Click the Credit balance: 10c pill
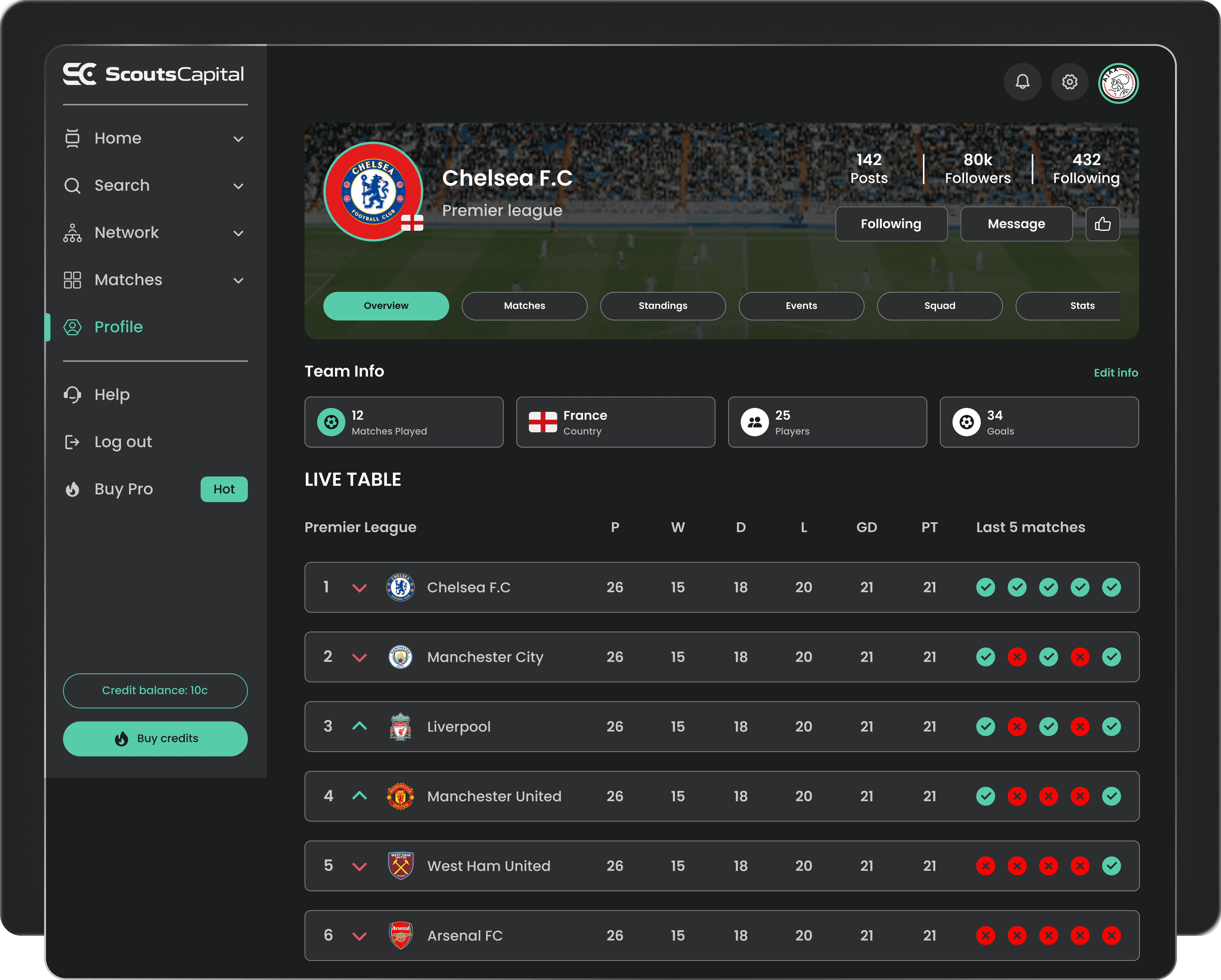 click(x=155, y=691)
